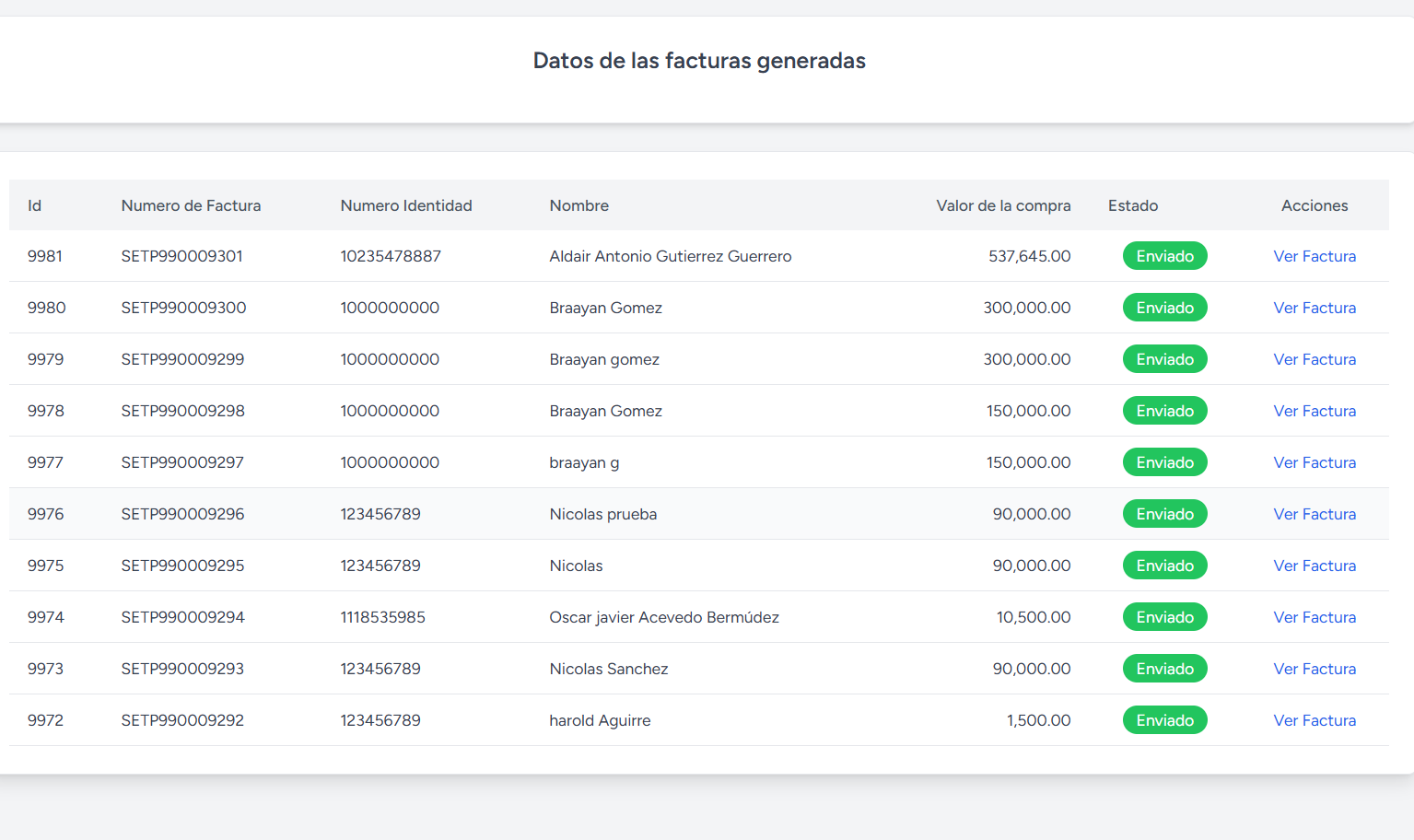Select the name Nicolas Sanchez
This screenshot has height=840, width=1414.
coord(609,669)
